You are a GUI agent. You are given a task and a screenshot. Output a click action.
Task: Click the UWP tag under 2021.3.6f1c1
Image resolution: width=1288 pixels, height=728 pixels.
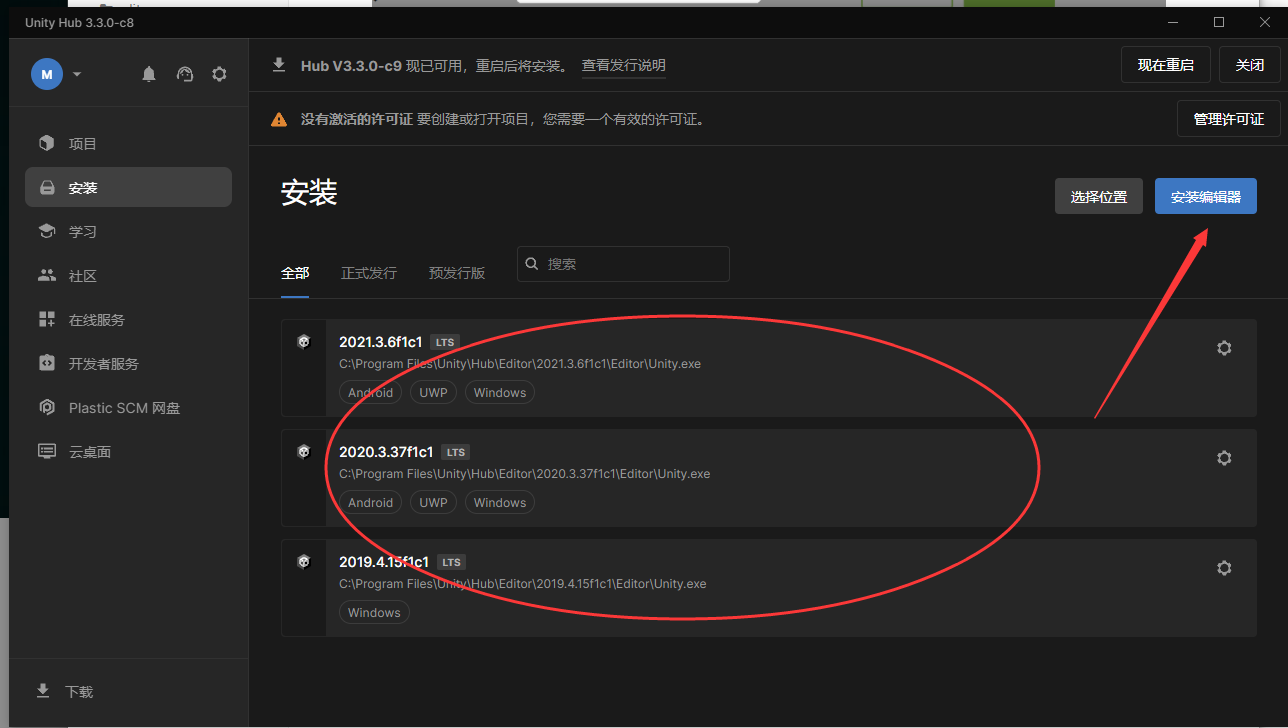click(x=433, y=393)
